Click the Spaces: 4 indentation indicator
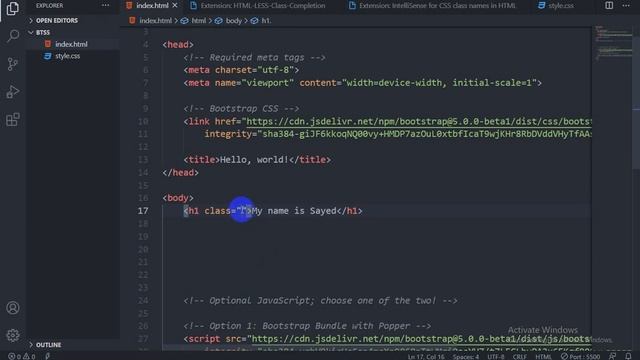The width and height of the screenshot is (640, 360). (466, 356)
